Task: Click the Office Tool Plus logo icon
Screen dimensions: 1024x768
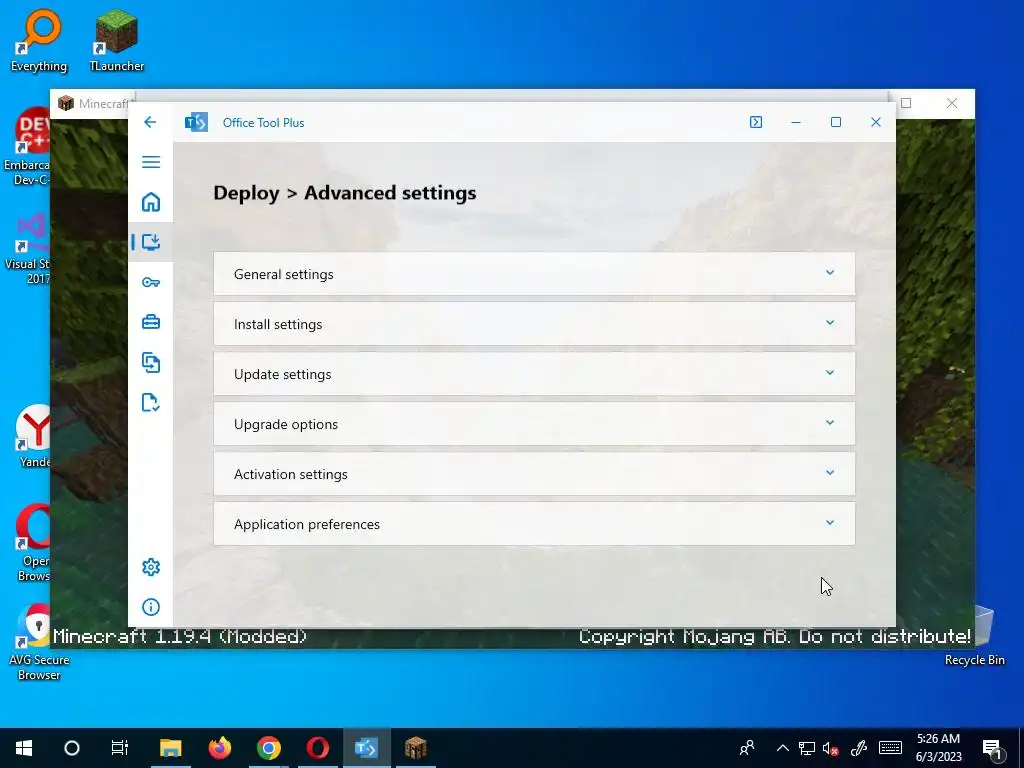Action: pos(196,122)
